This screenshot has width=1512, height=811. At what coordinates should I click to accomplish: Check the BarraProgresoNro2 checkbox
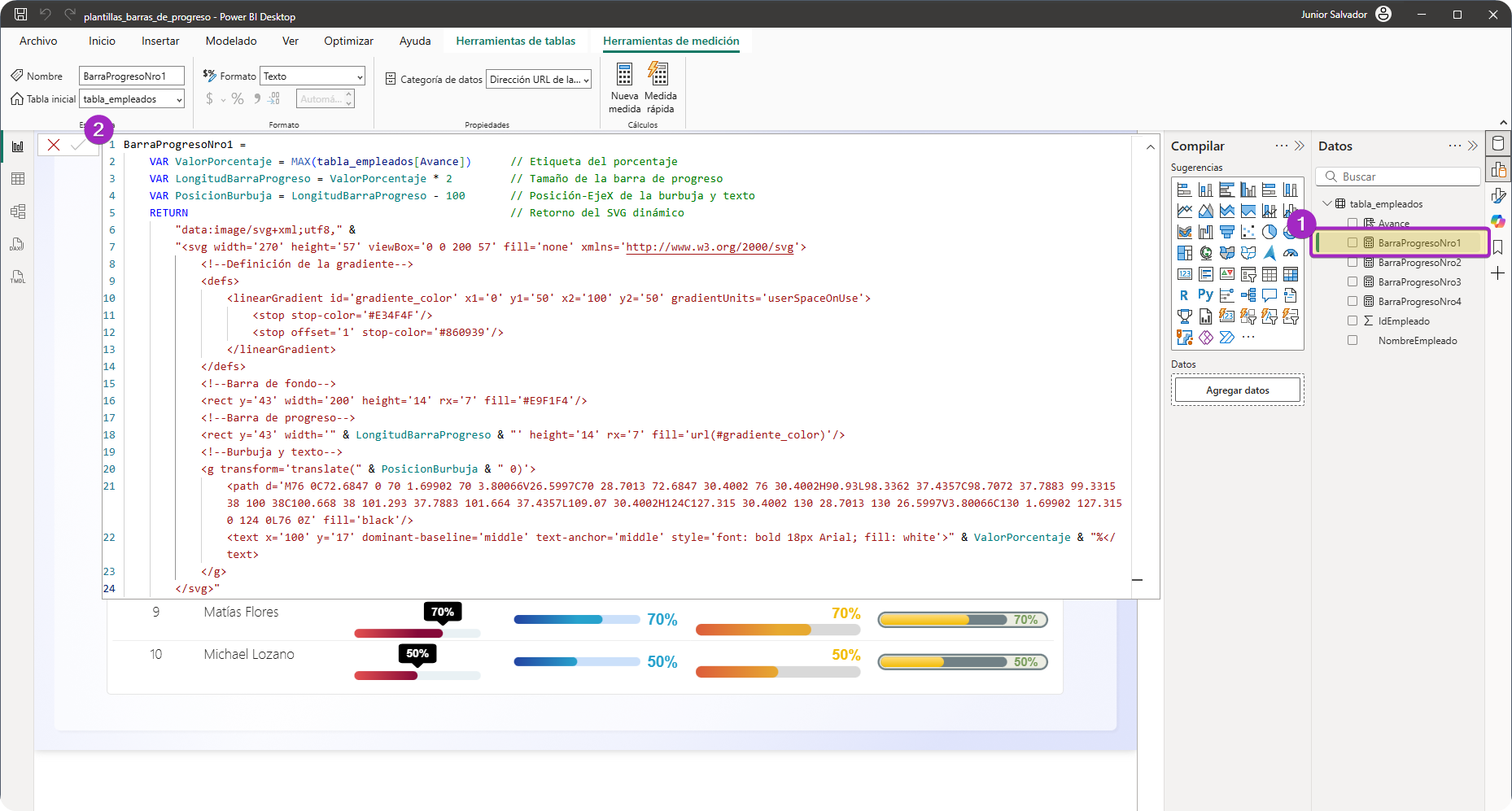click(x=1352, y=262)
